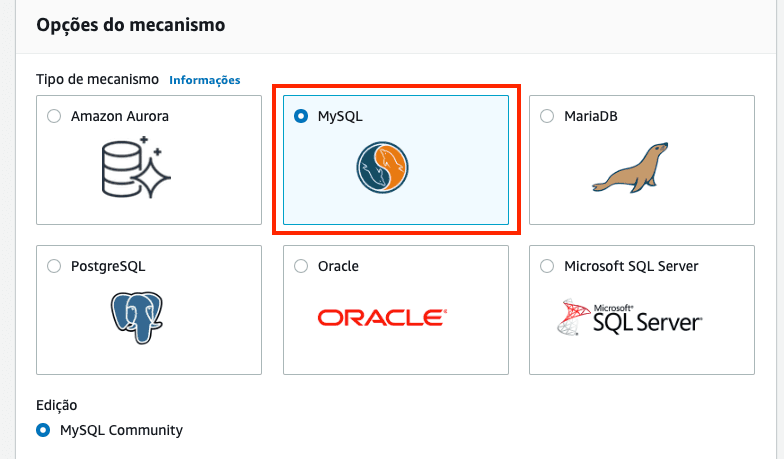
Task: Click the MySQL engine label text
Action: tap(340, 116)
